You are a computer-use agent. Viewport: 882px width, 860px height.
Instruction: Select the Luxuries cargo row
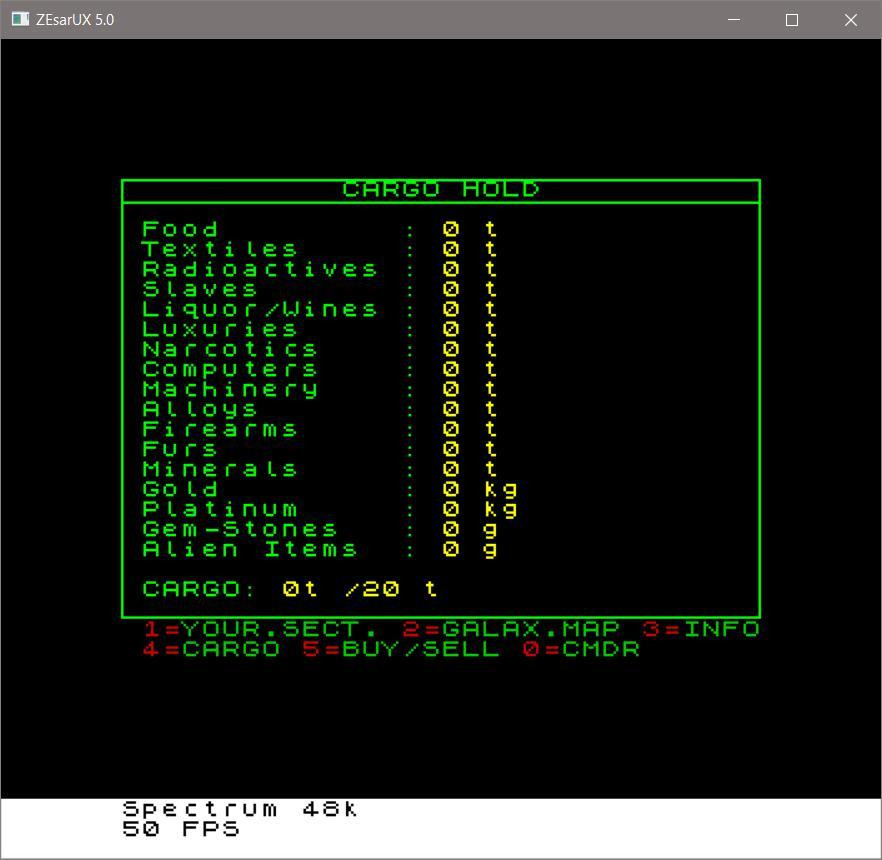tap(320, 329)
